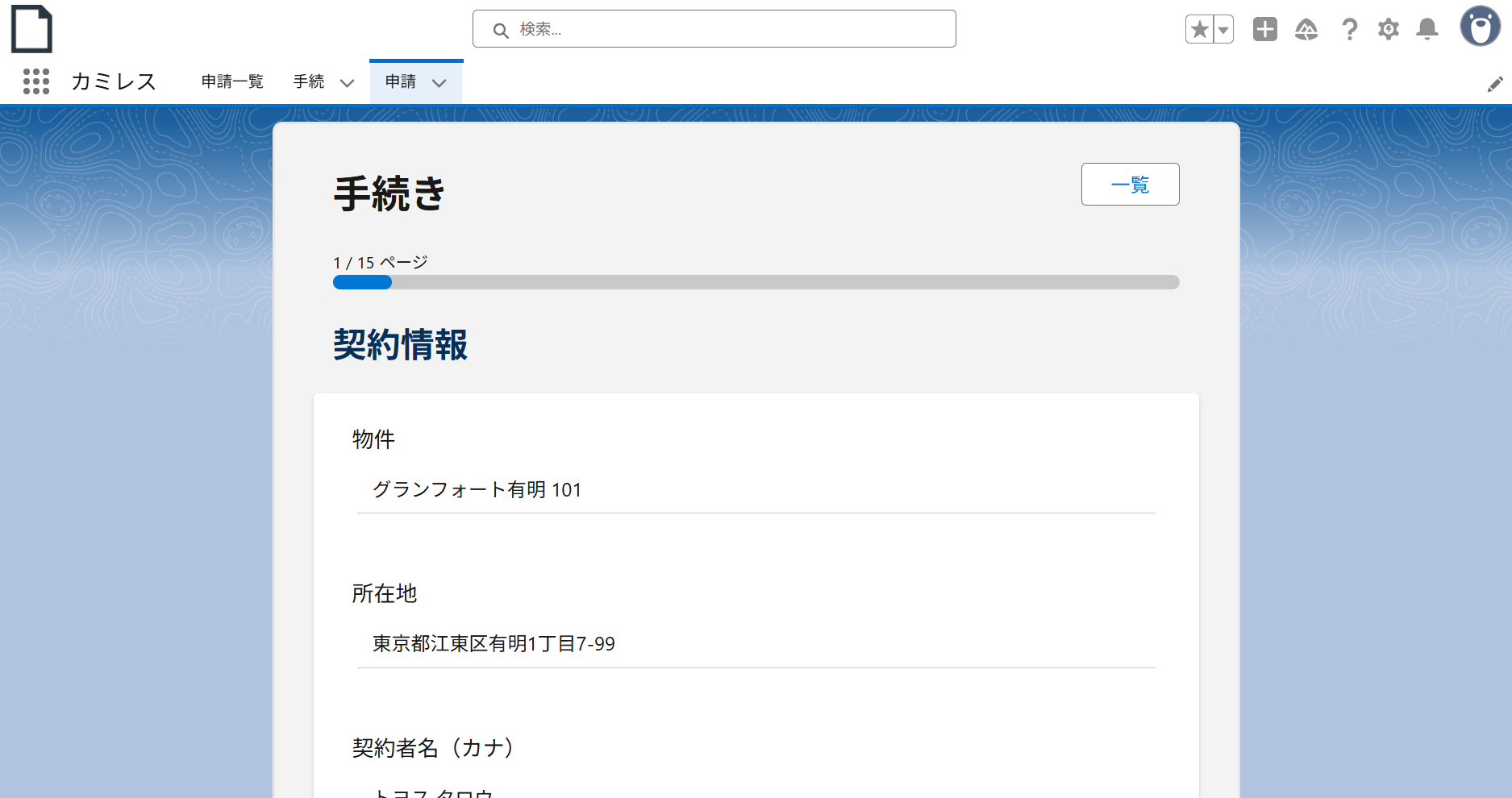
Task: Click the 一覧 button
Action: point(1130,185)
